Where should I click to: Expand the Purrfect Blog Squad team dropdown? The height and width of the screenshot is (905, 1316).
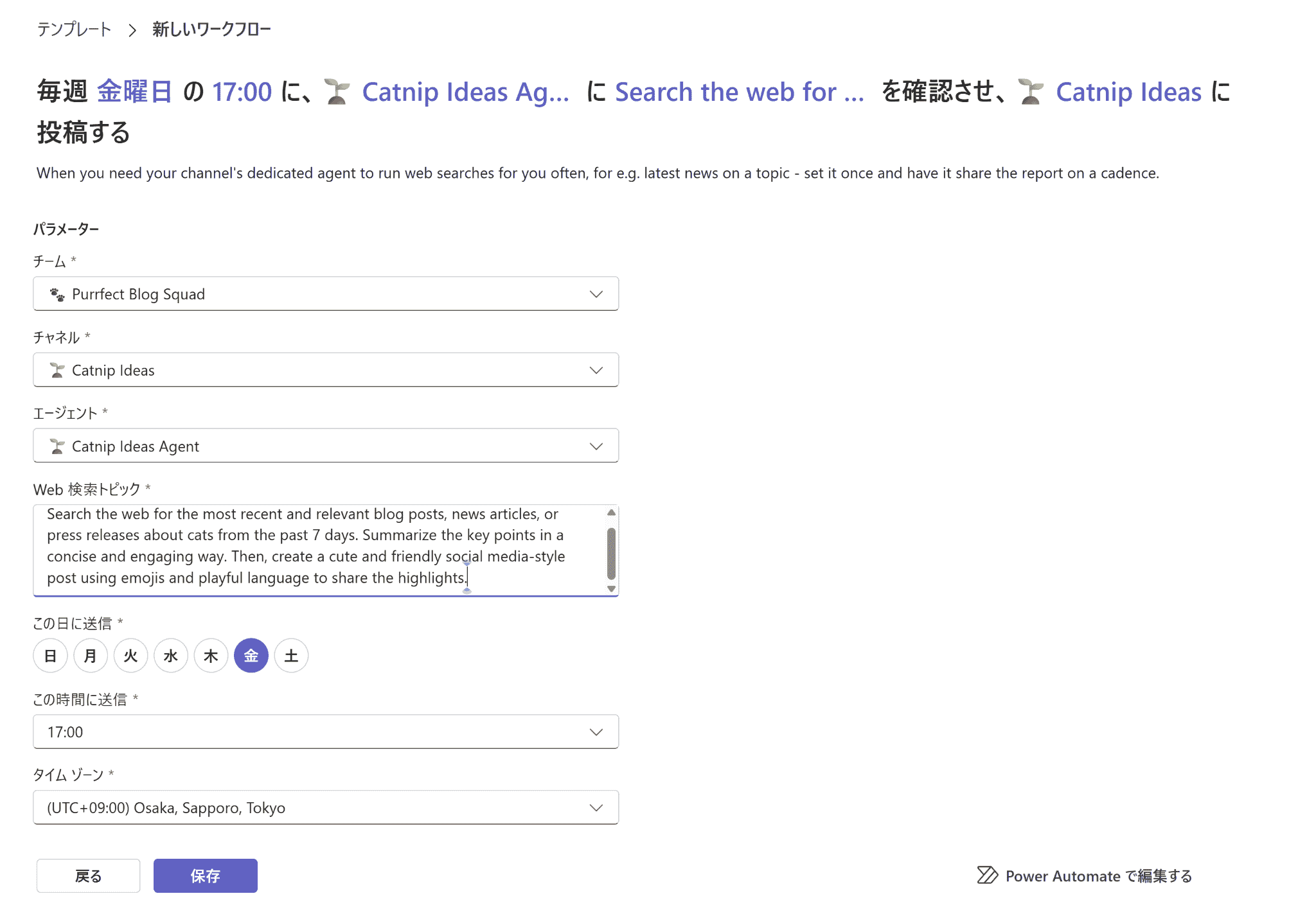tap(326, 294)
